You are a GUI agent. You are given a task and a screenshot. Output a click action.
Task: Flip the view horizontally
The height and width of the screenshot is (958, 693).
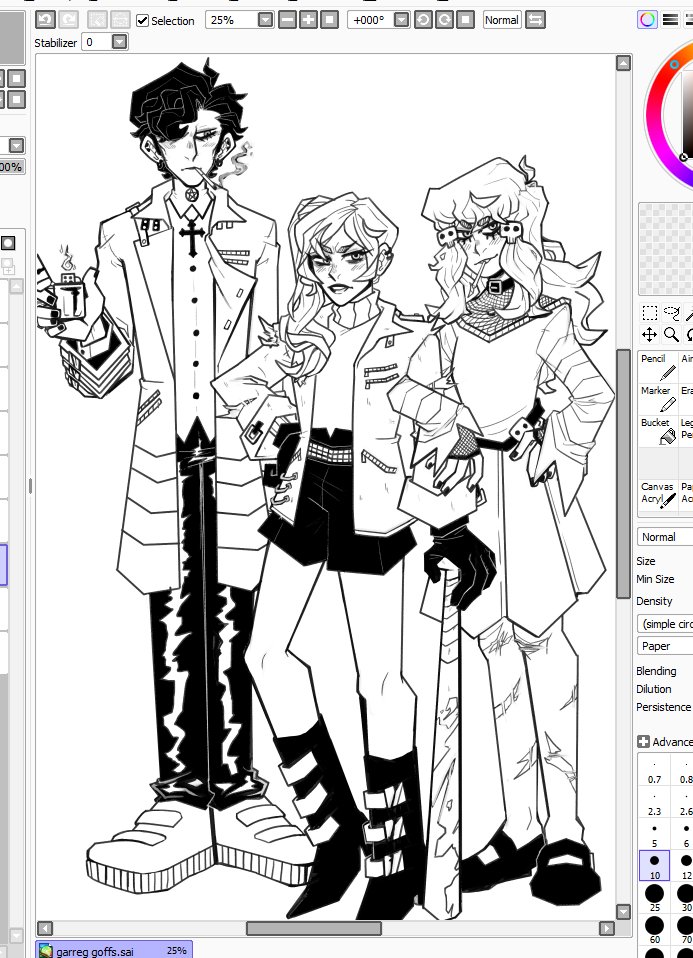[535, 20]
